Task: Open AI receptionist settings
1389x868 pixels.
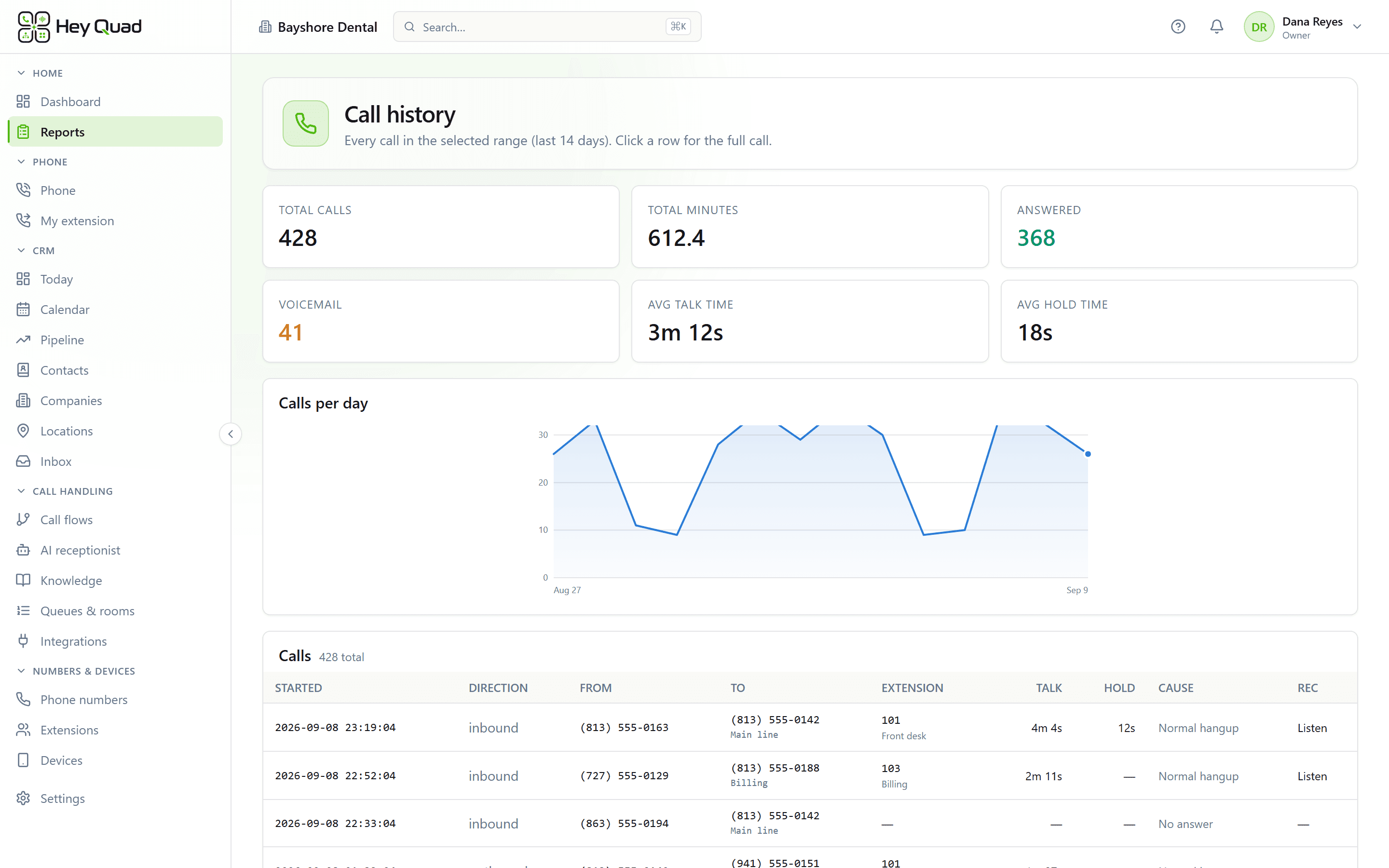Action: click(115, 550)
